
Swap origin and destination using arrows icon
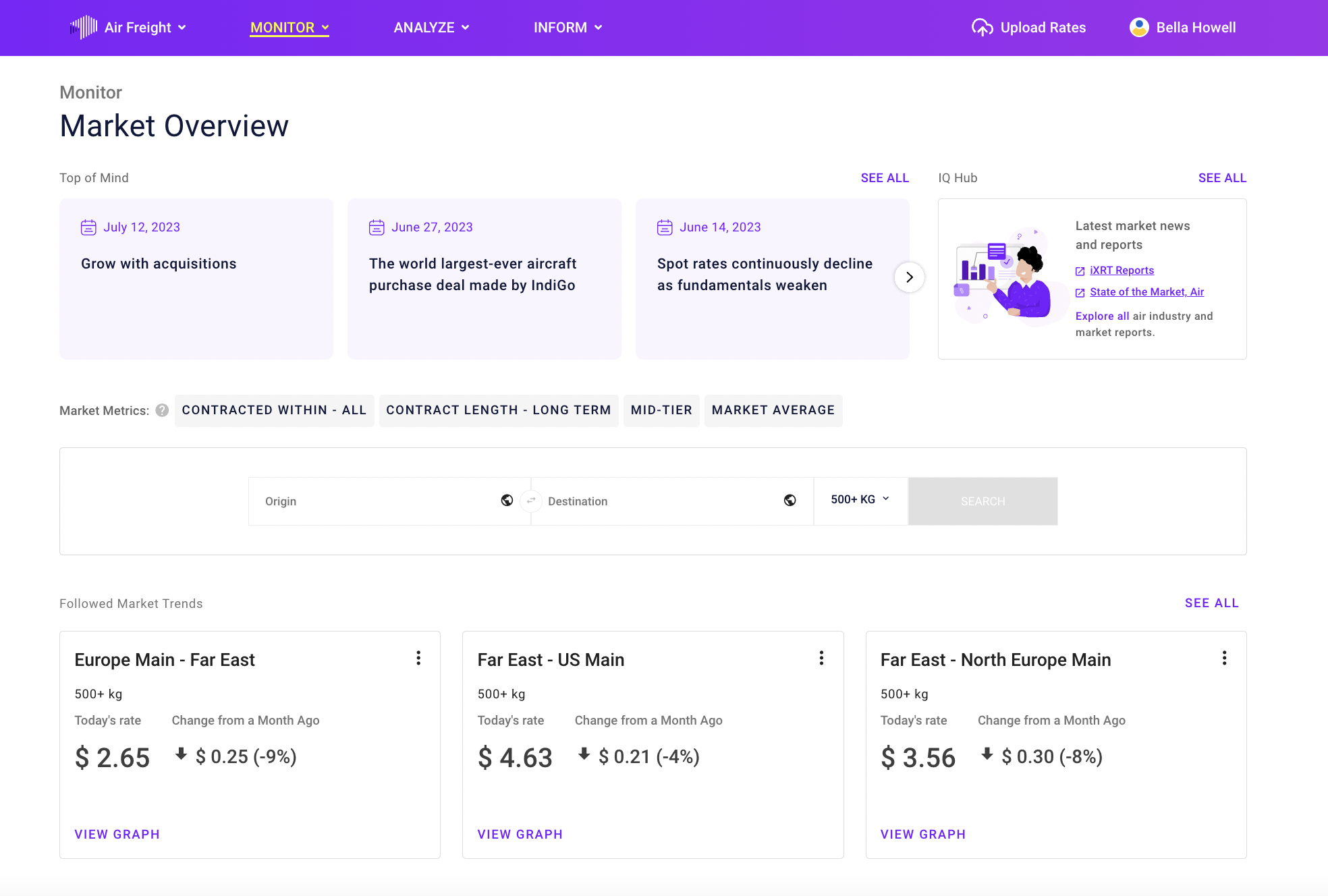pos(531,501)
